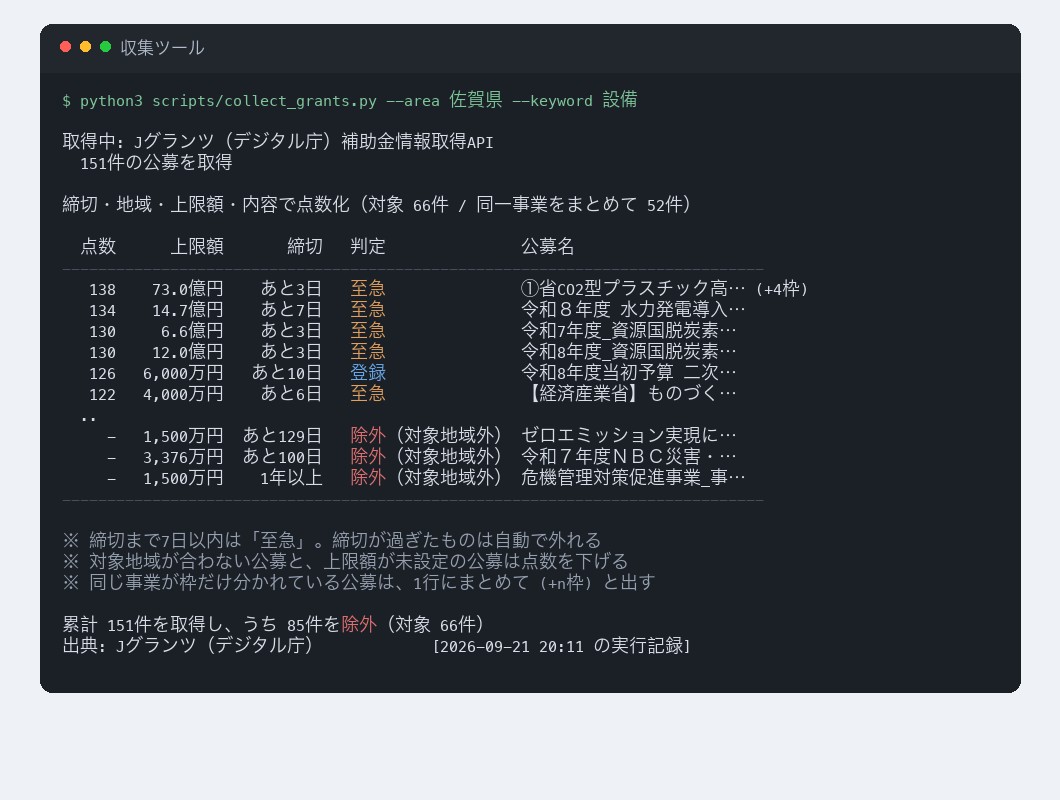Viewport: 1060px width, 800px height.
Task: Click the window title 収集ツール
Action: point(162,47)
